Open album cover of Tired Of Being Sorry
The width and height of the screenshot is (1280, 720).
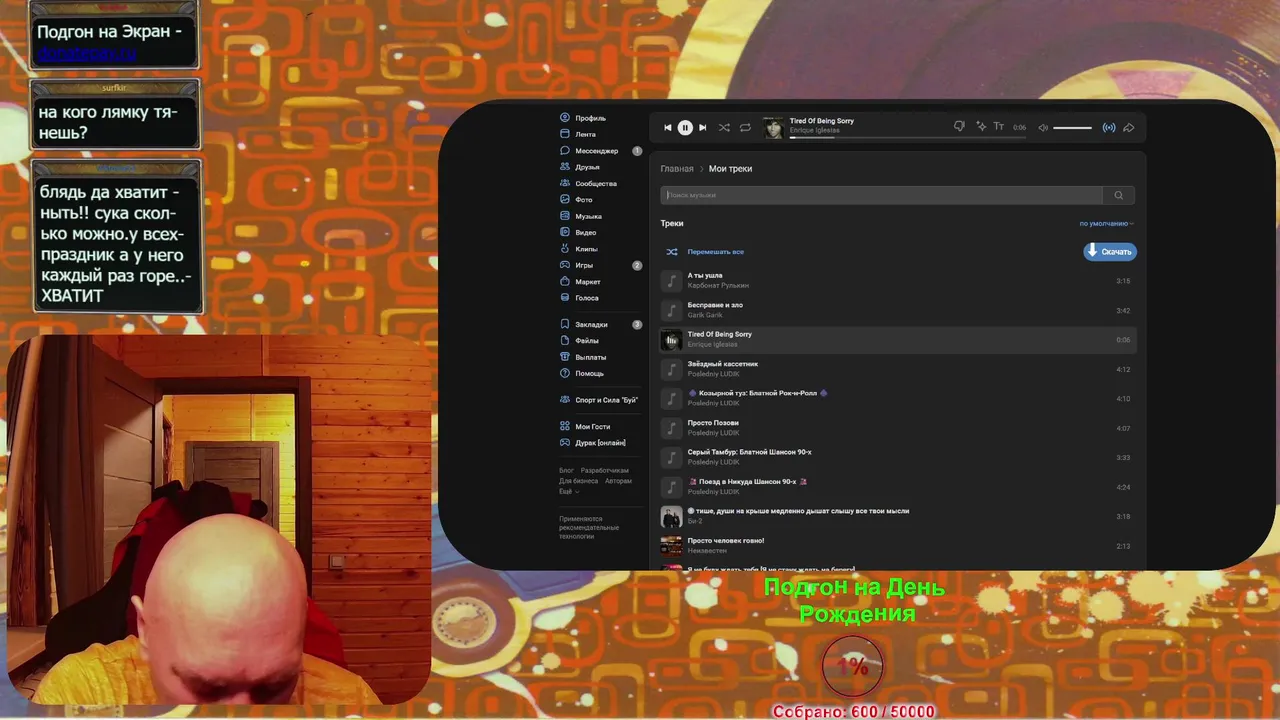[x=773, y=128]
